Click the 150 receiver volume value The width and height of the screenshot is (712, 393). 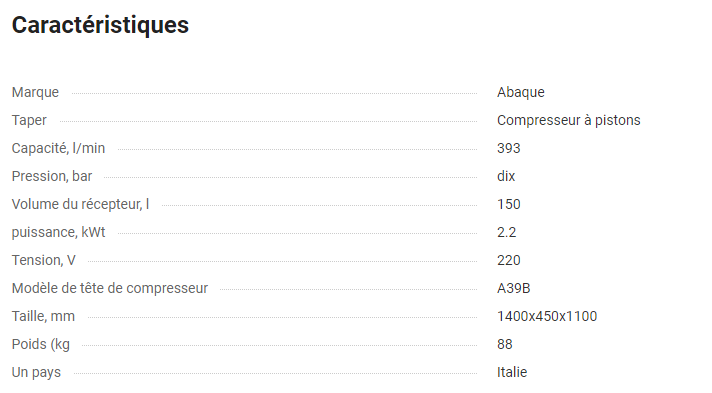click(x=509, y=204)
